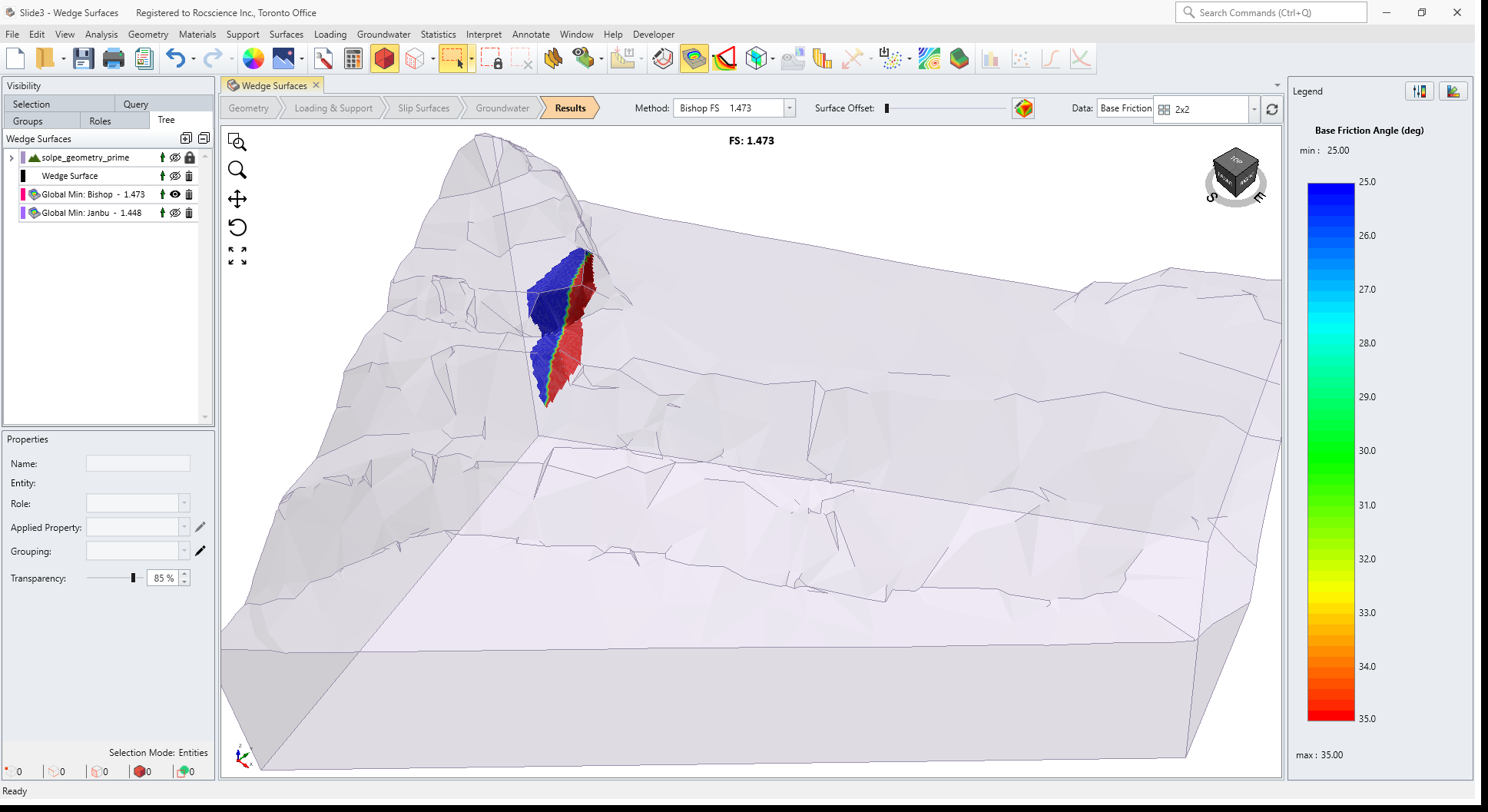1488x812 pixels.
Task: Open the Groundwater menu
Action: click(384, 35)
